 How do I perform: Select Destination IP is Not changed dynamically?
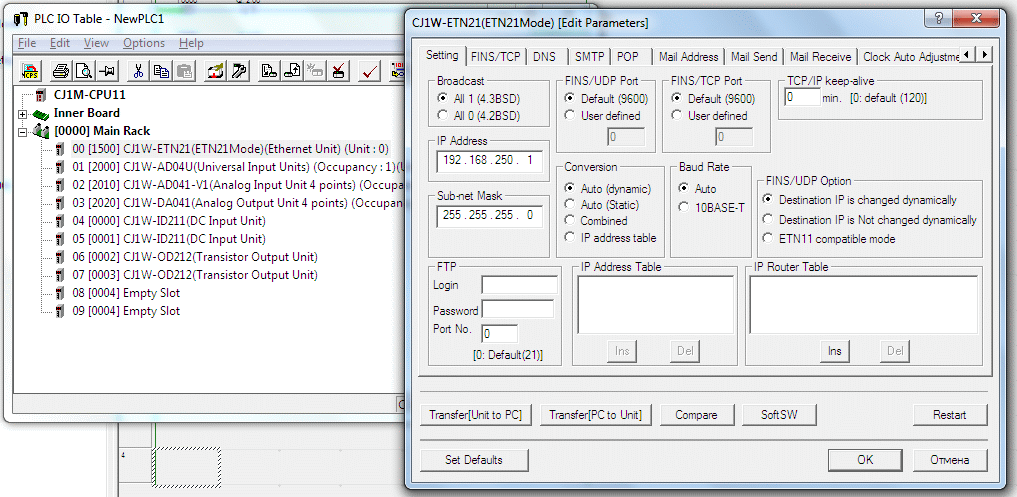pyautogui.click(x=768, y=219)
